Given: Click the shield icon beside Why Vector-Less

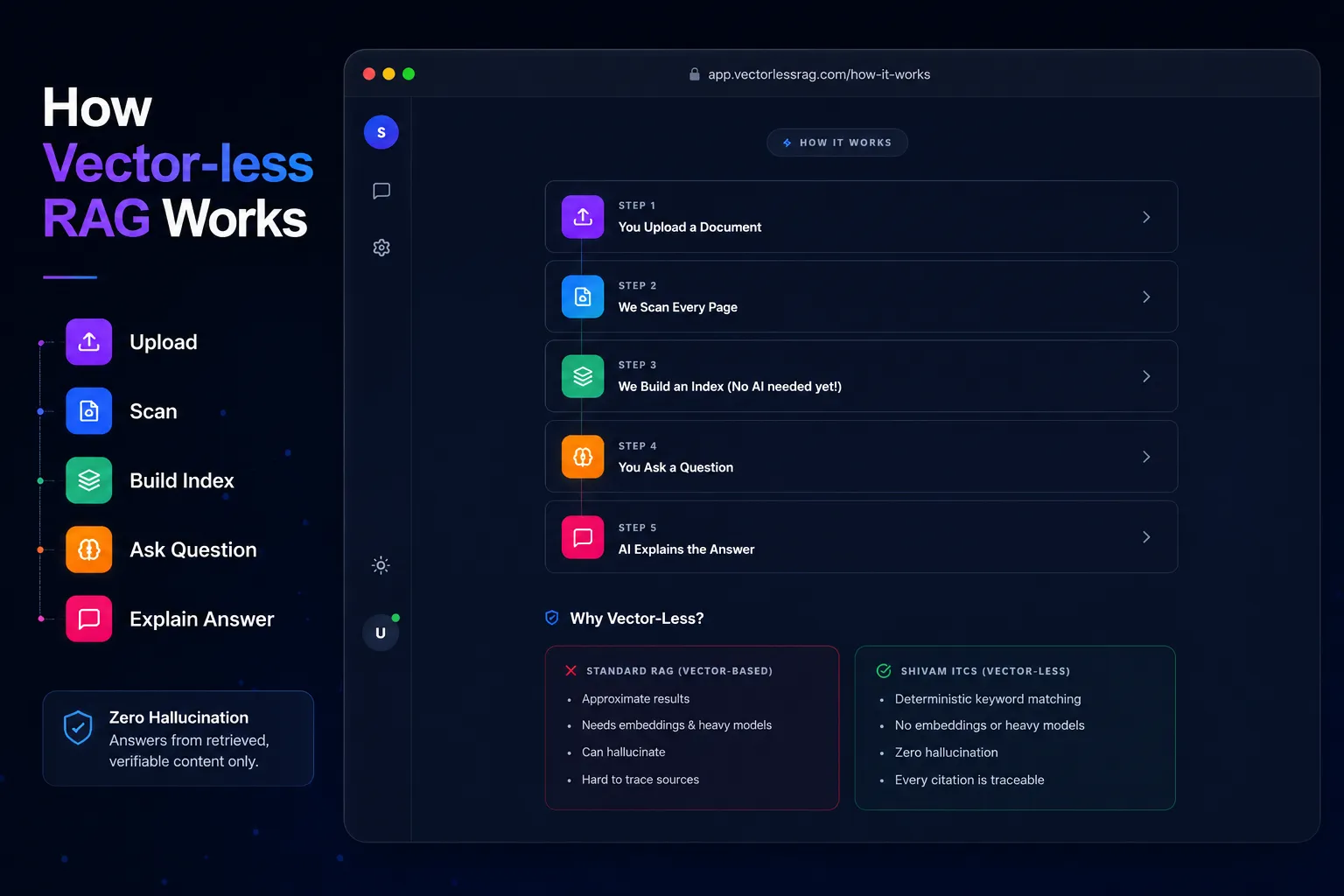Looking at the screenshot, I should click(x=552, y=618).
